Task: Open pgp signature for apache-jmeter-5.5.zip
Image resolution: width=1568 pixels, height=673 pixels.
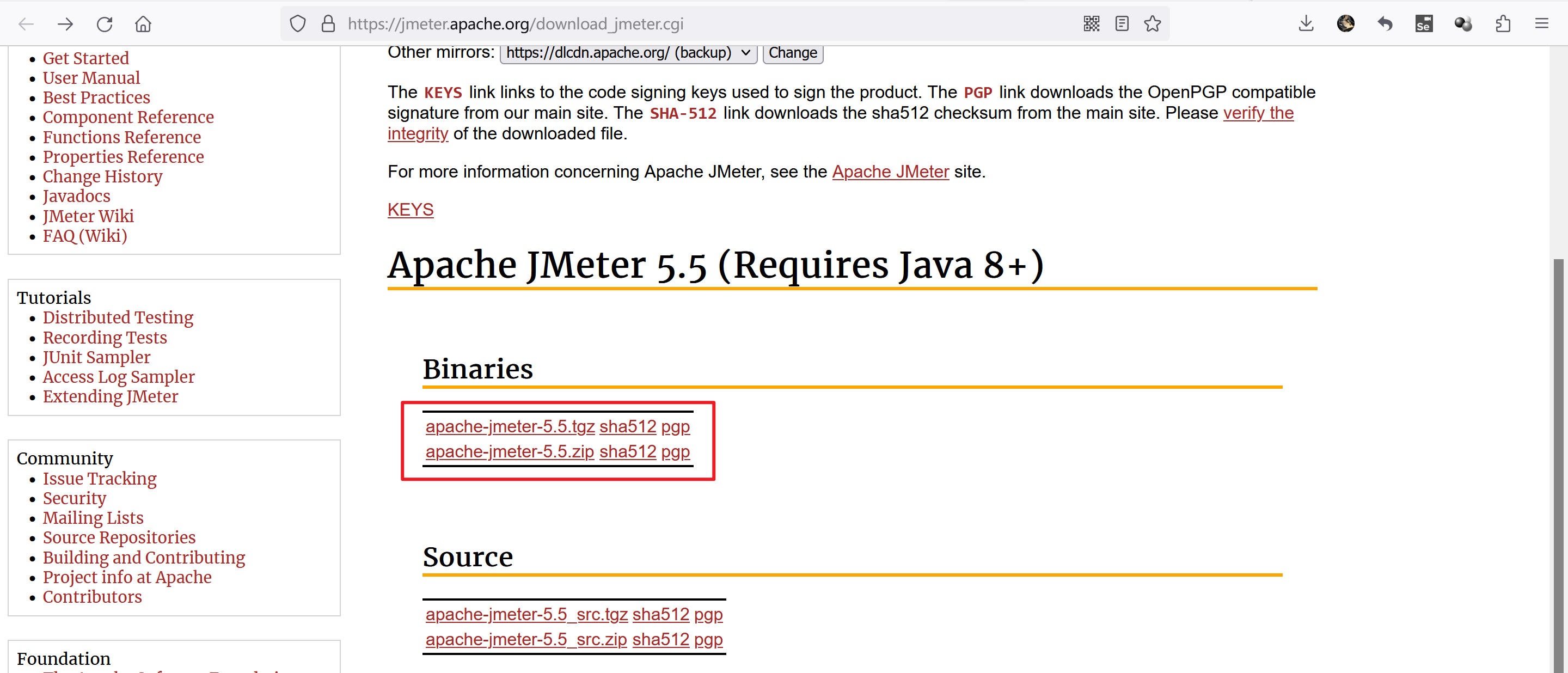Action: (x=675, y=451)
